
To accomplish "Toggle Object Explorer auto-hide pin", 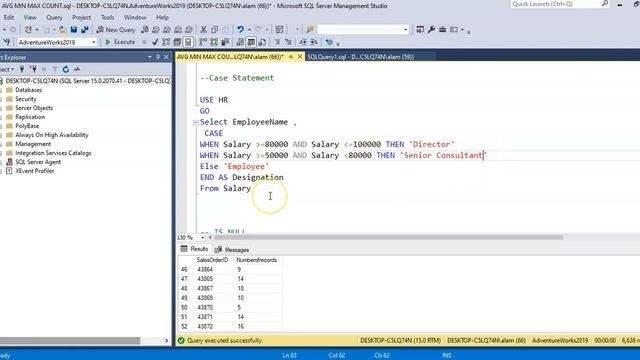I will 158,57.
